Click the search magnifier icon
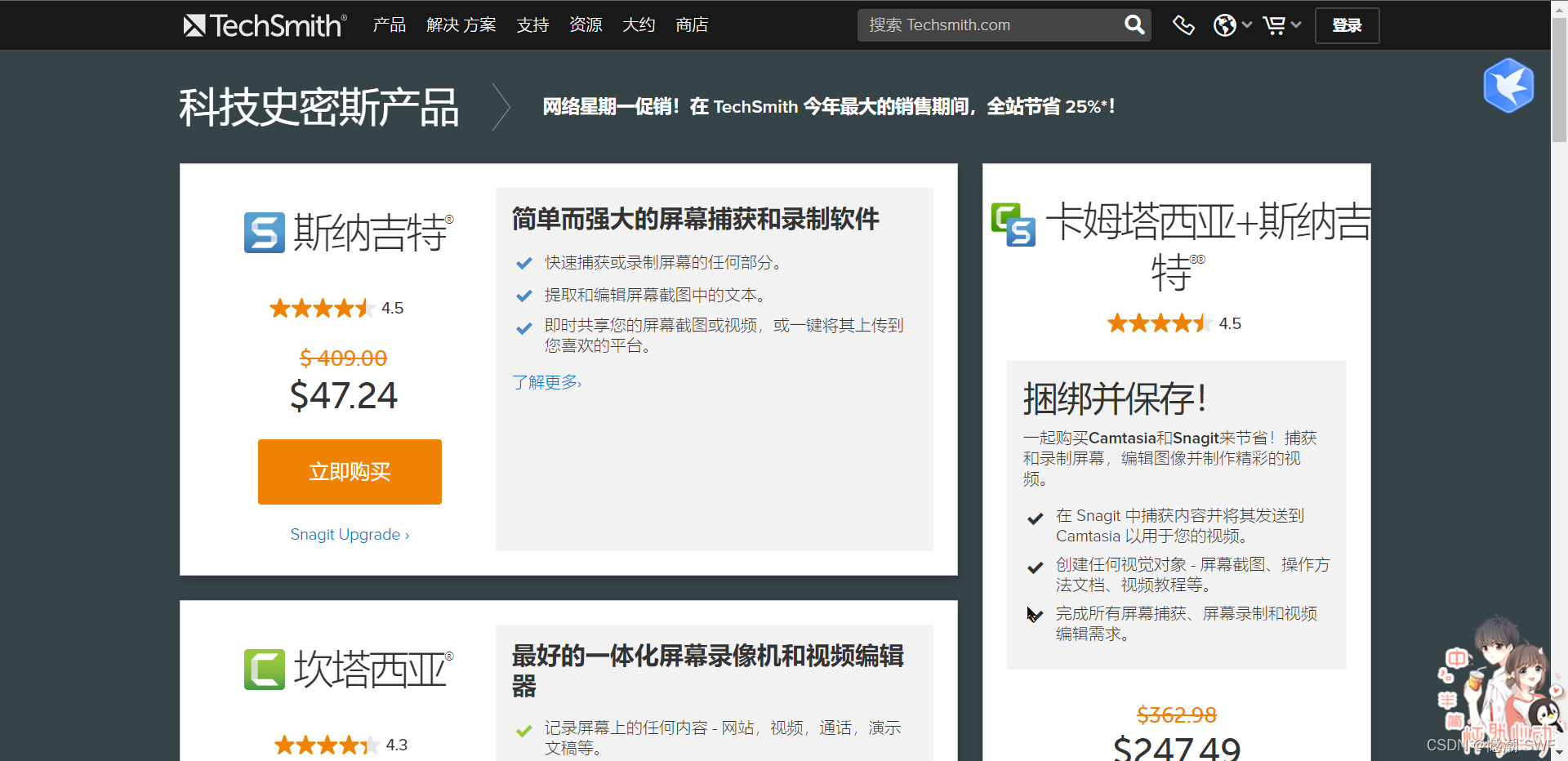This screenshot has height=761, width=1568. (1134, 25)
